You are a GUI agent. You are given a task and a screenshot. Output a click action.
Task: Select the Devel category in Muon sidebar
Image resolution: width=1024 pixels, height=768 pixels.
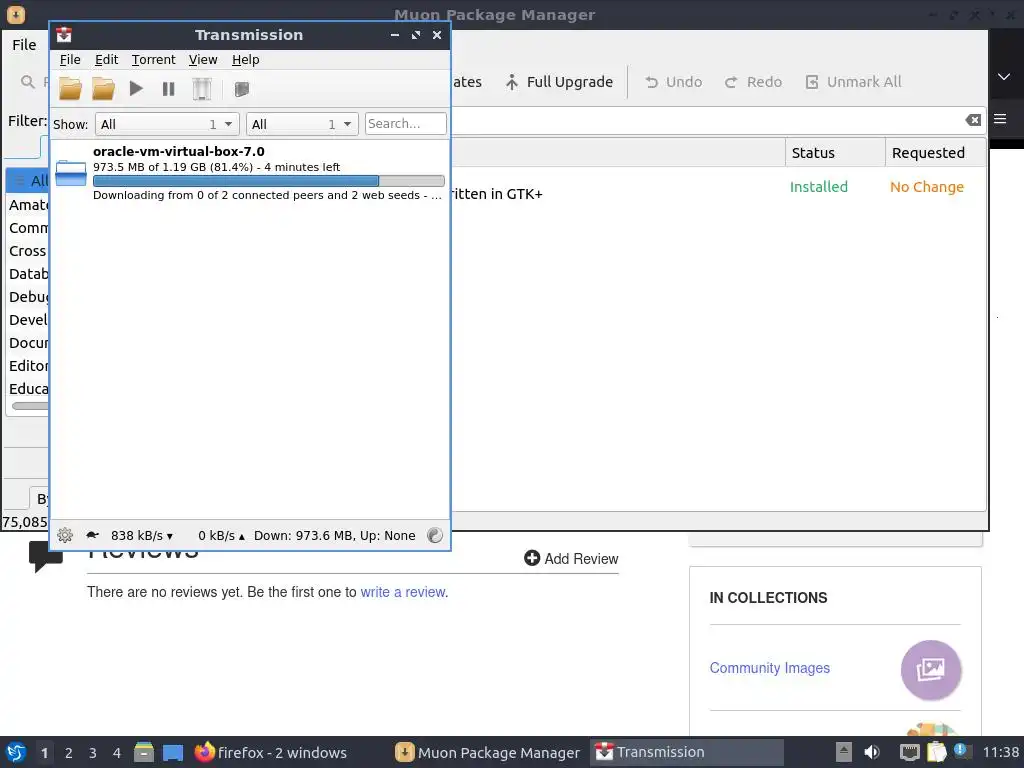tap(27, 320)
